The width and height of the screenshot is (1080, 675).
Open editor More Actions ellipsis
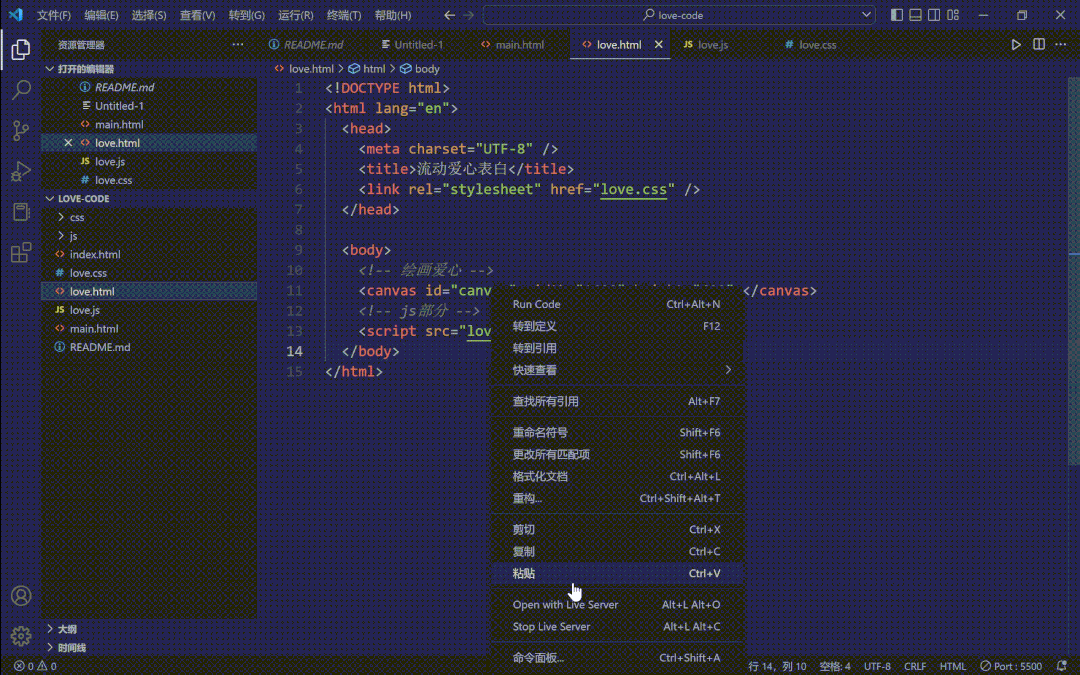coord(1061,45)
